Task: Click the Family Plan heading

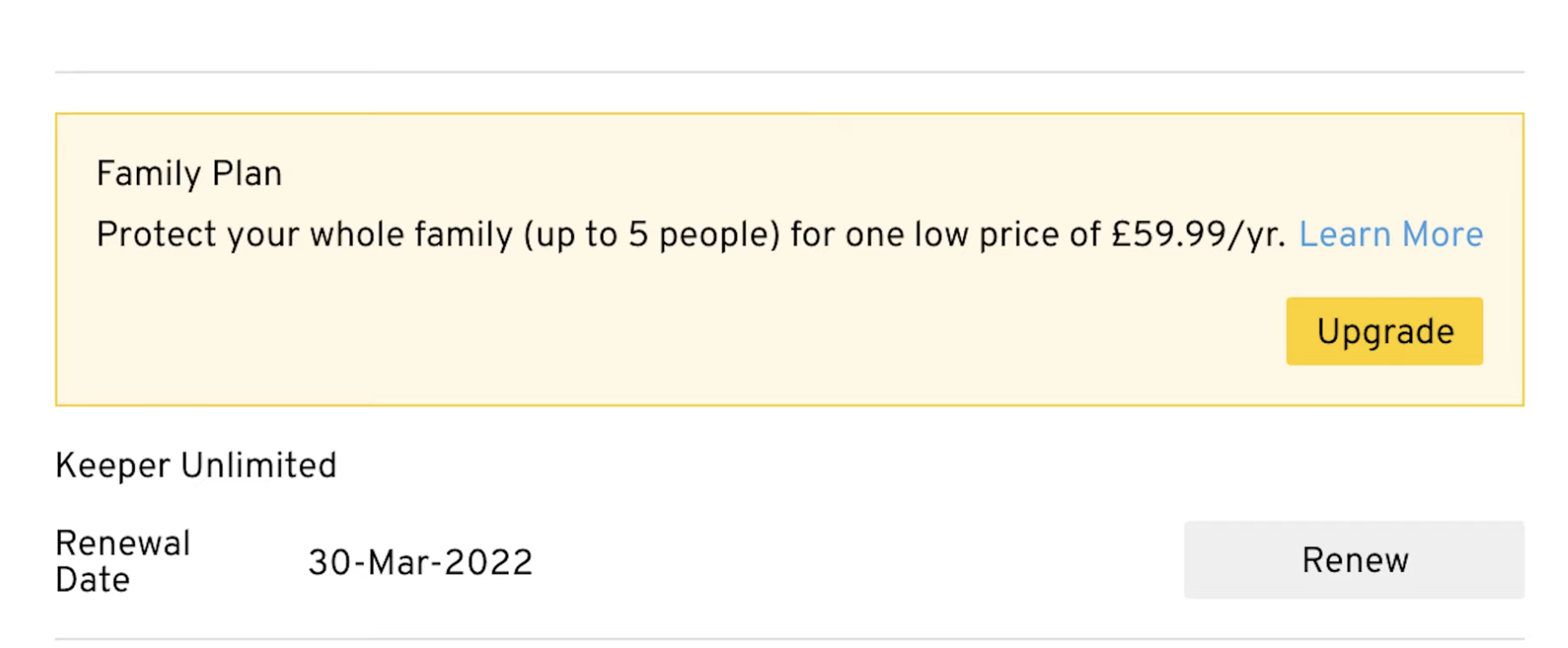Action: [189, 174]
